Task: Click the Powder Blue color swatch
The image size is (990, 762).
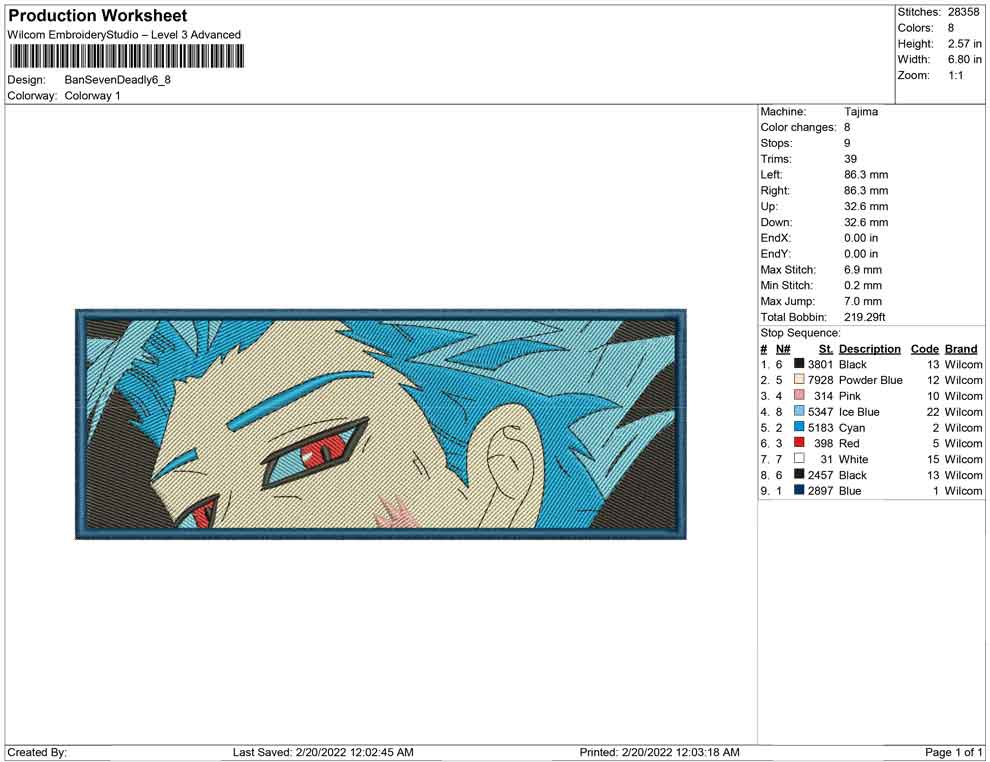Action: 799,379
